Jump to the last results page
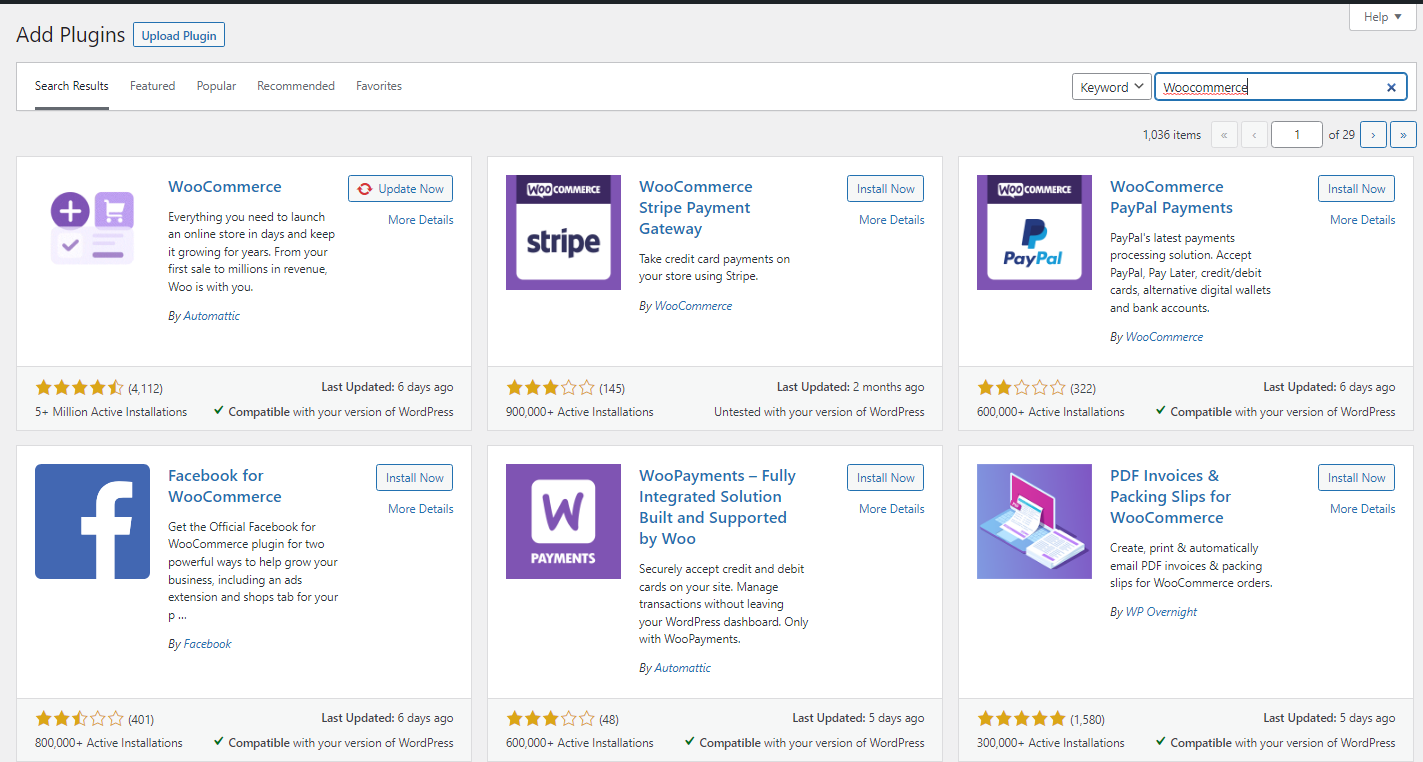This screenshot has height=762, width=1423. coord(1403,134)
